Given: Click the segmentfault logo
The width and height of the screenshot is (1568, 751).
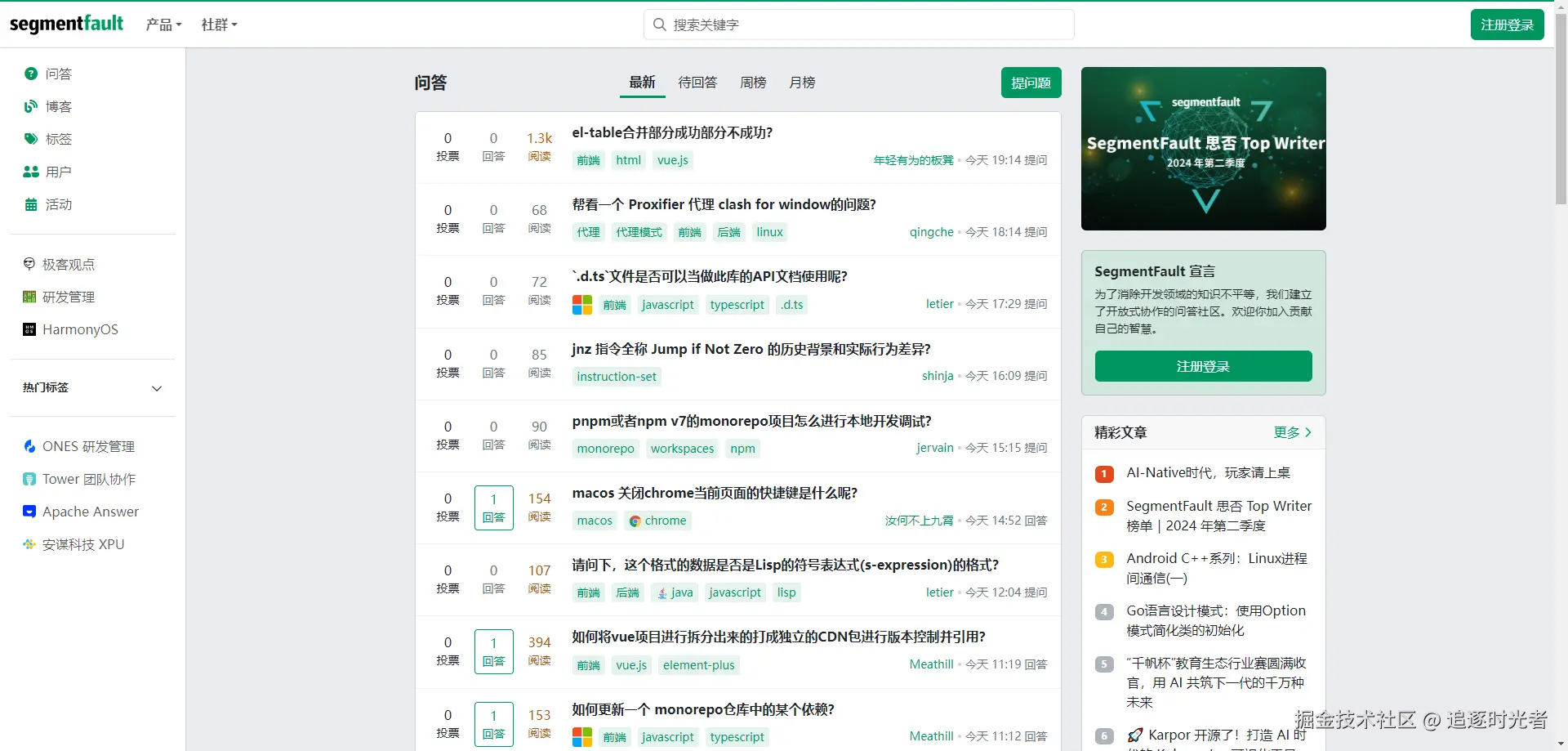Looking at the screenshot, I should (x=66, y=24).
